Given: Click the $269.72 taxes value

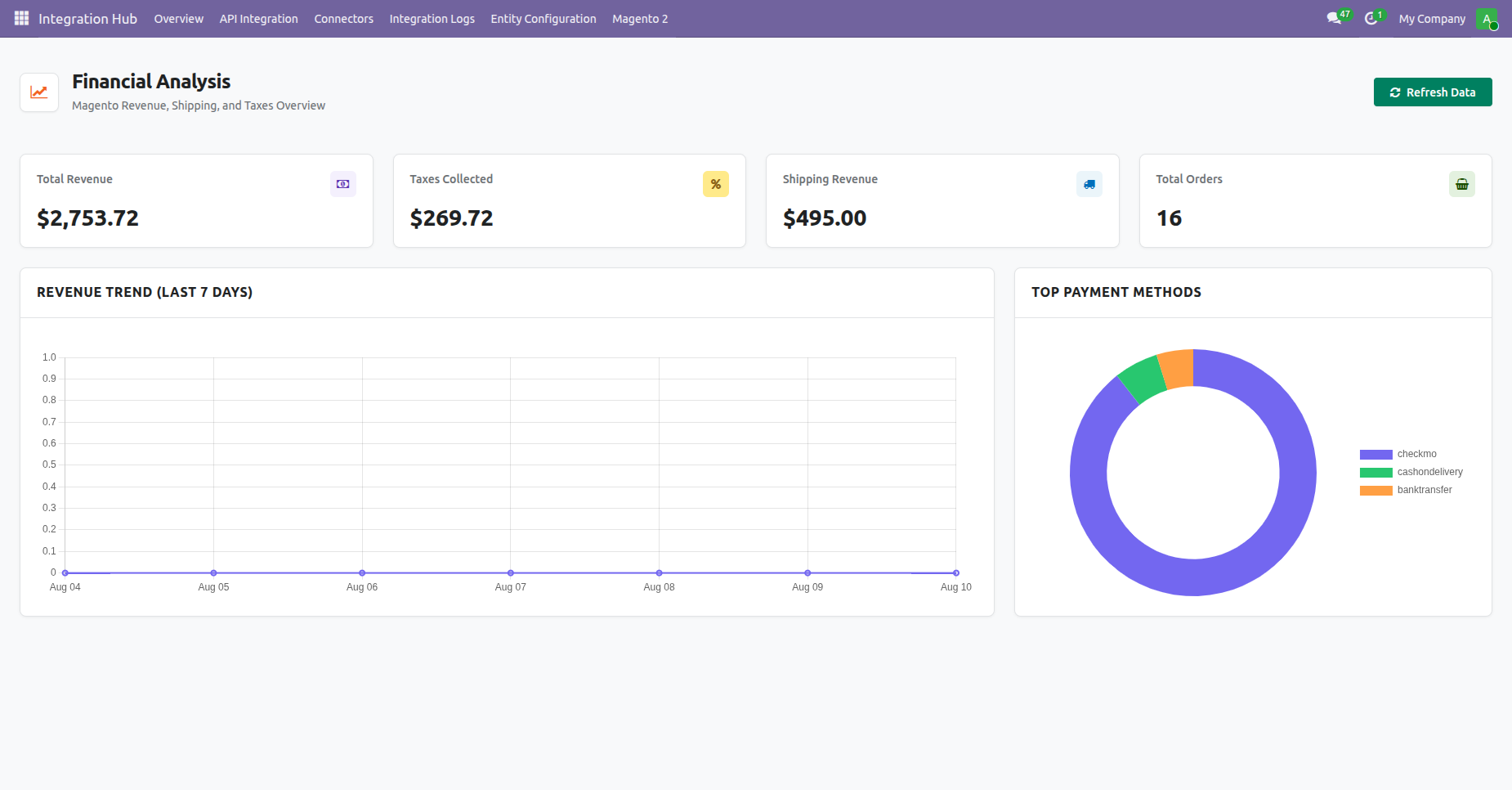Looking at the screenshot, I should coord(451,218).
